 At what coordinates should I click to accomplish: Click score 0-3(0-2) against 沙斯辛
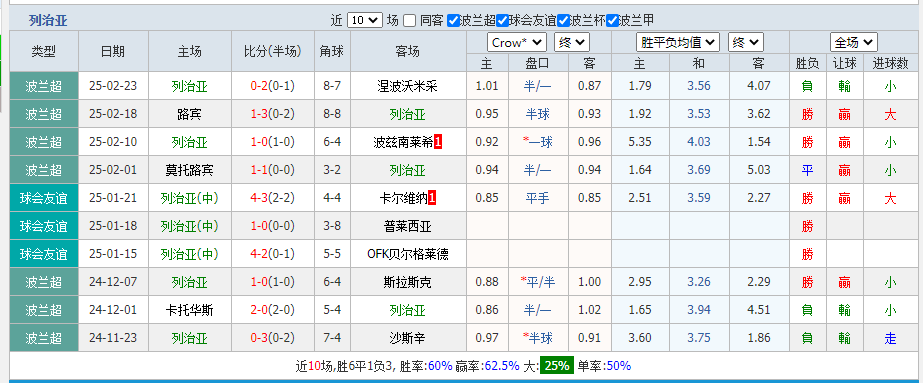[273, 338]
